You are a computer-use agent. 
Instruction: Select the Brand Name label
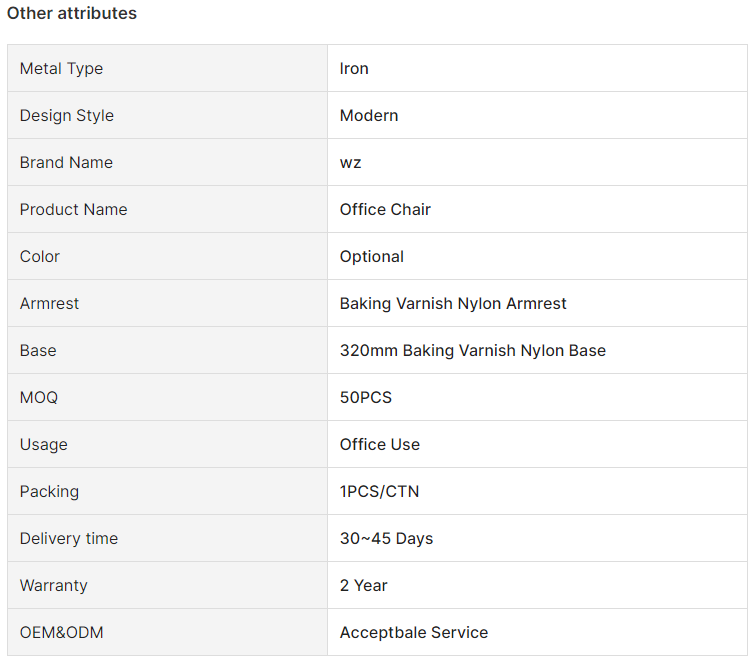coord(66,162)
